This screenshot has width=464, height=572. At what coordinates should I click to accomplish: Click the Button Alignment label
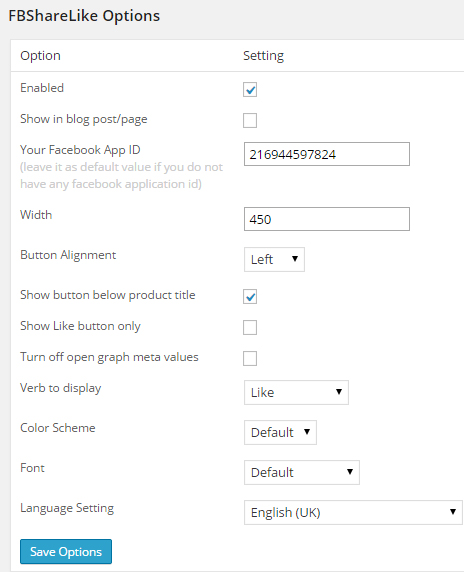coord(68,255)
